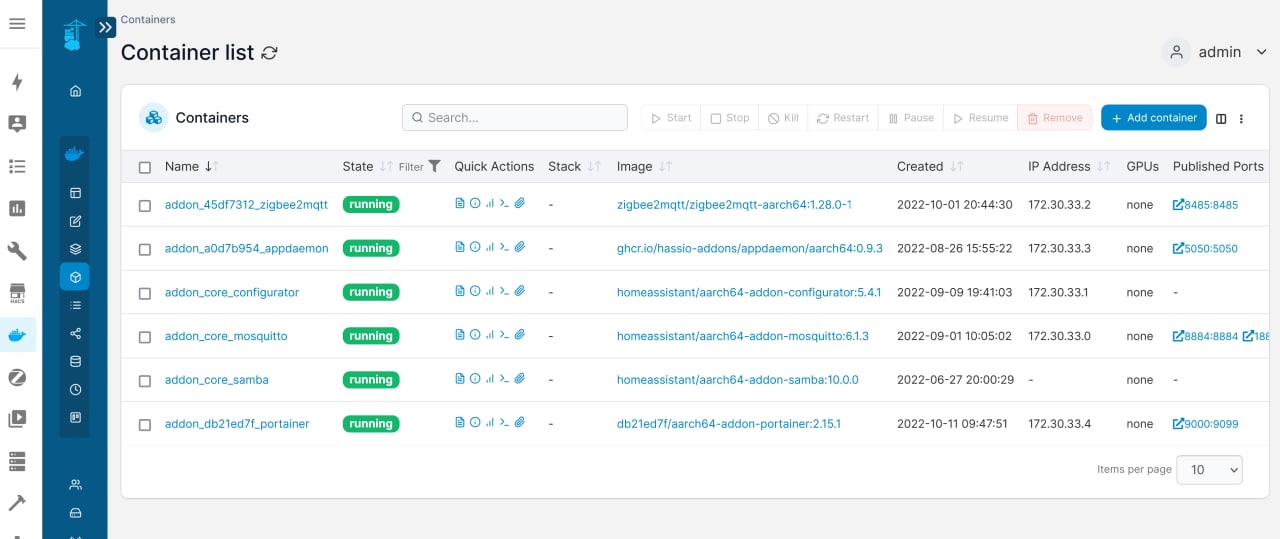Expand Portainer sidebar with double-chevron button
Viewport: 1280px width, 539px height.
pyautogui.click(x=105, y=28)
